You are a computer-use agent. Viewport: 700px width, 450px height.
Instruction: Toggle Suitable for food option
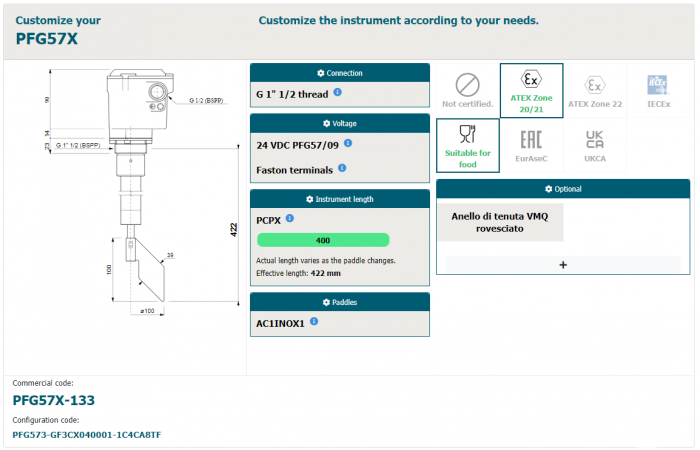(467, 146)
